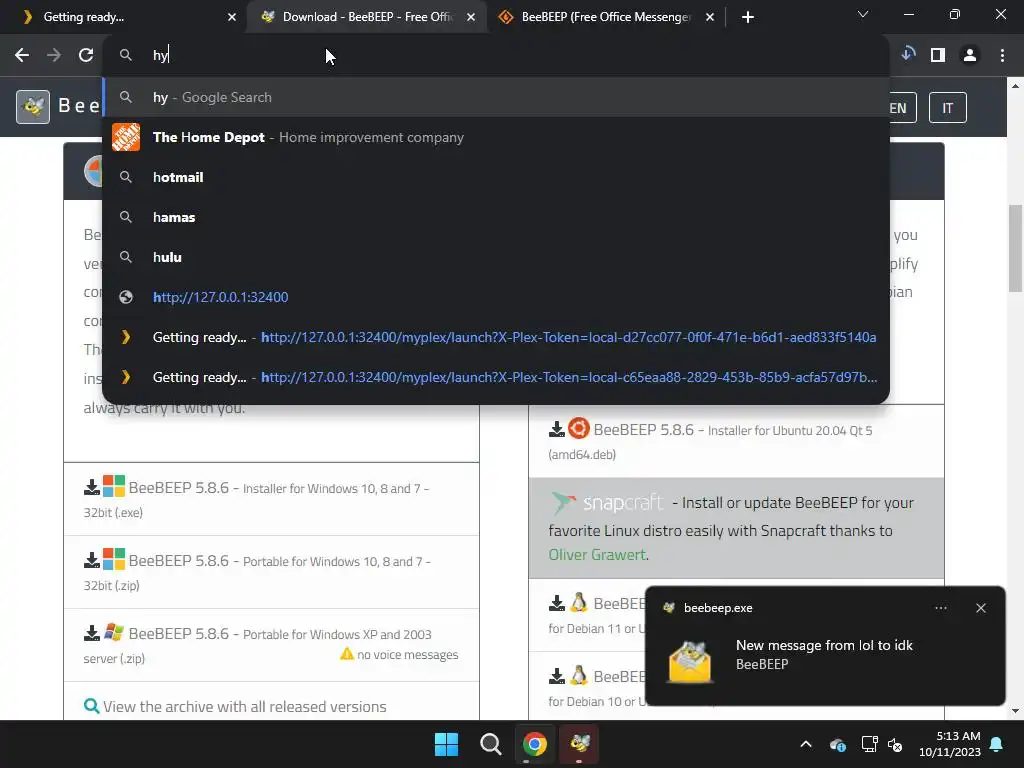Dismiss the beebeep.exe notification

pyautogui.click(x=981, y=608)
